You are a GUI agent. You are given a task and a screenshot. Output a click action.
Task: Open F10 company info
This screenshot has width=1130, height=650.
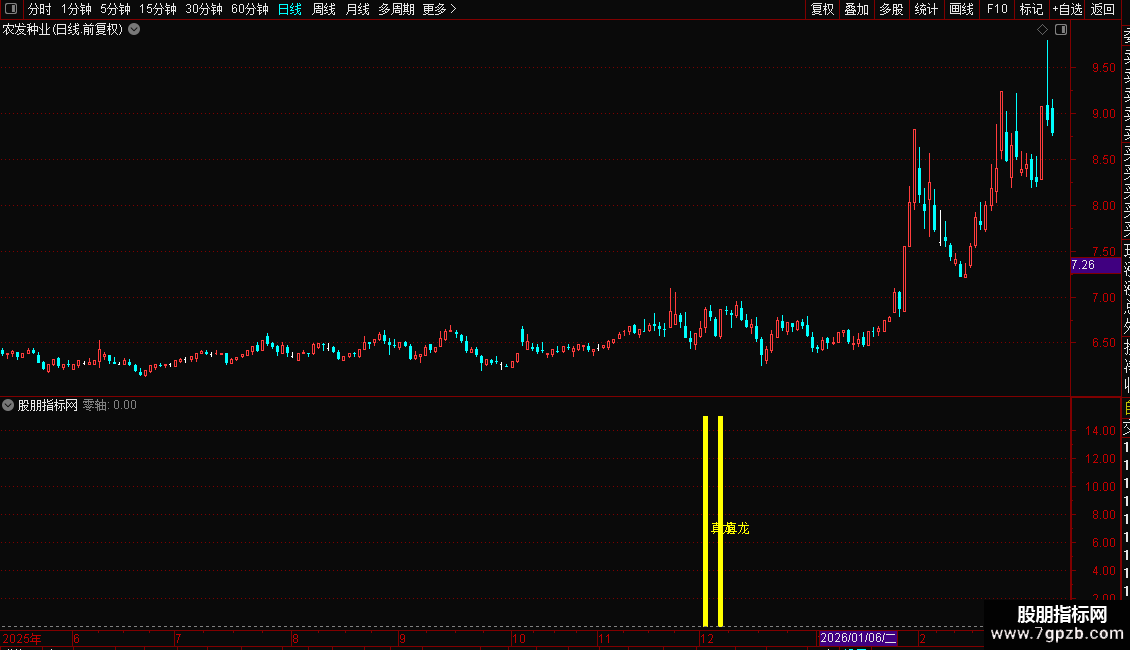coord(997,9)
